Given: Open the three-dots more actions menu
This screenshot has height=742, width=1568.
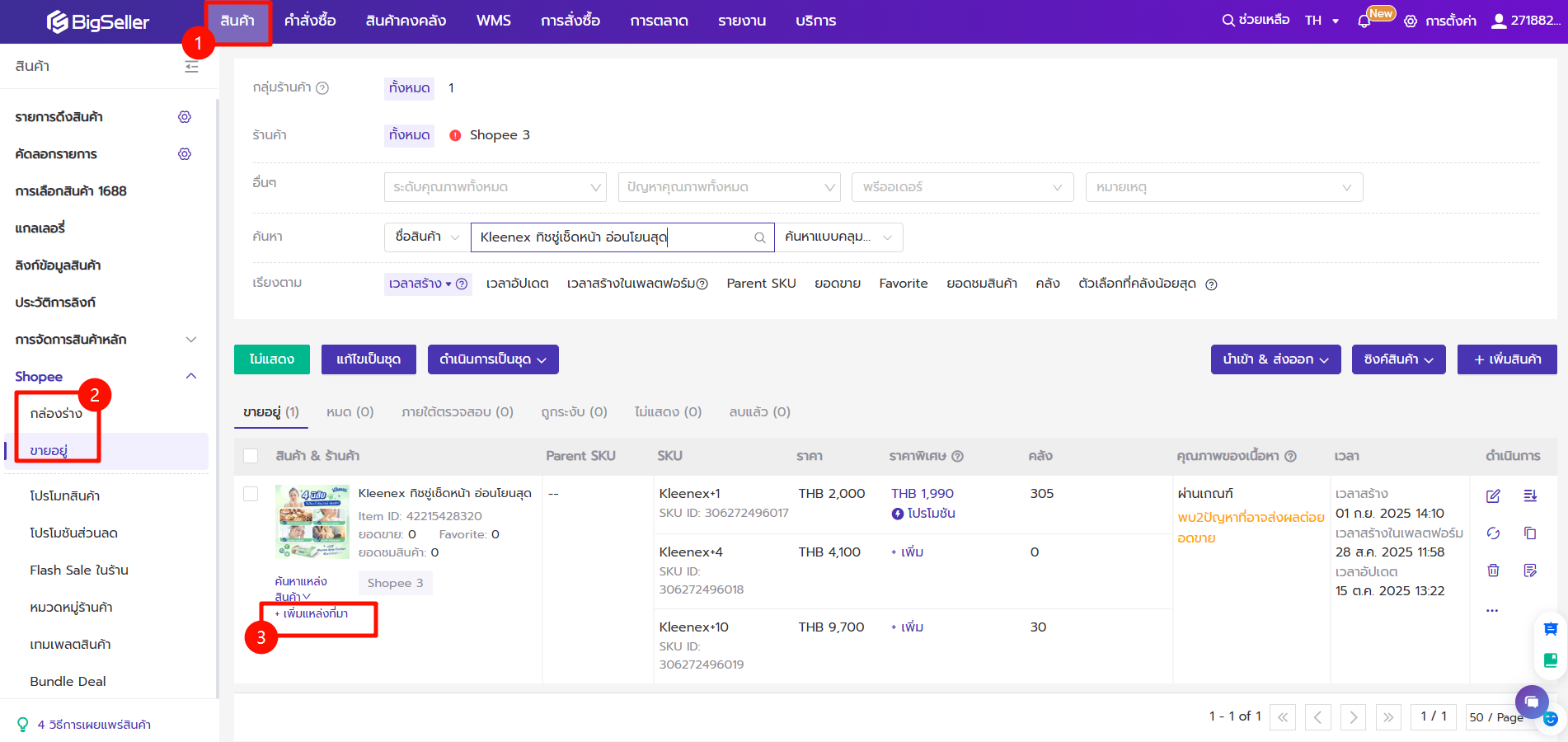Looking at the screenshot, I should (x=1492, y=611).
